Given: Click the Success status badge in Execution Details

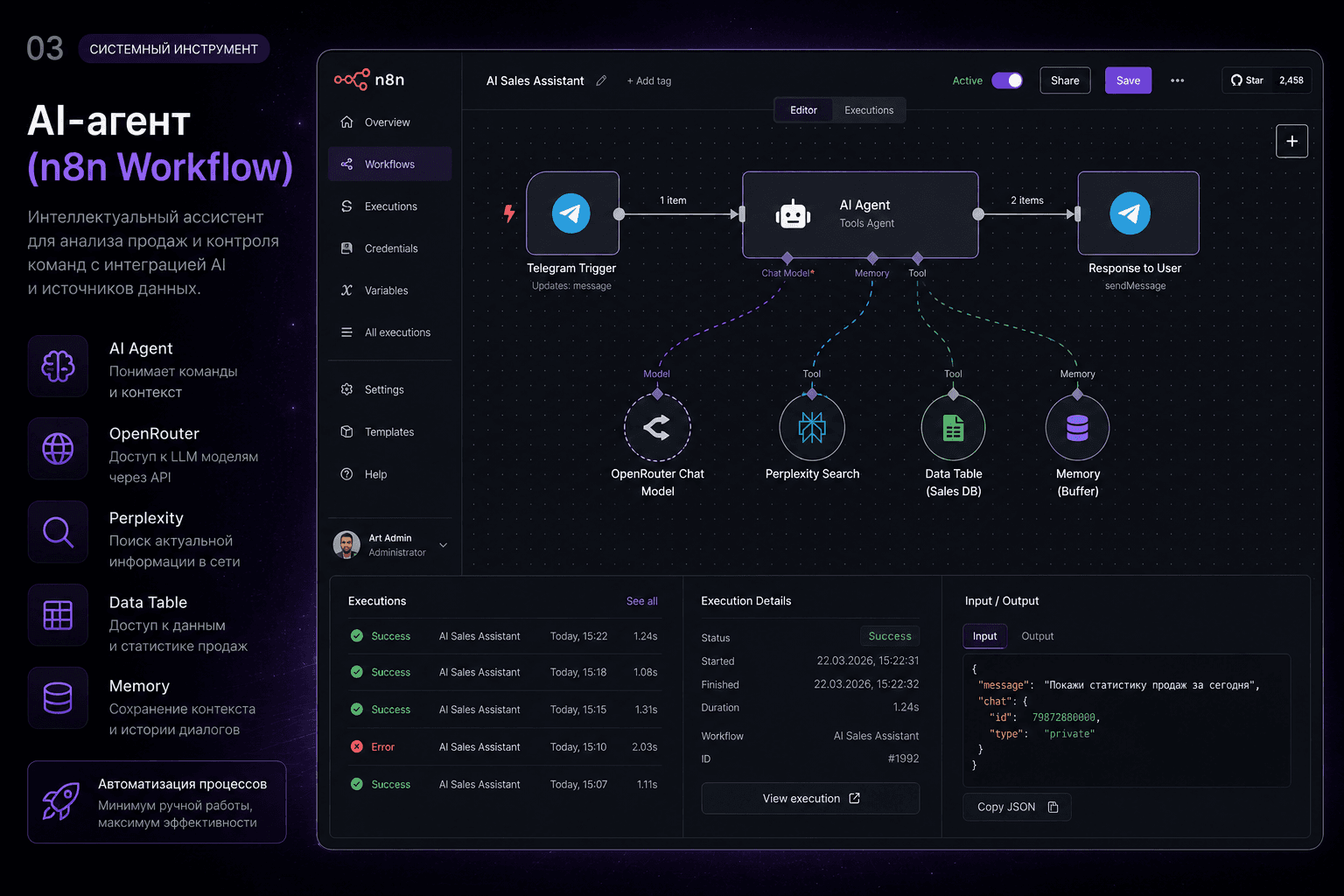Looking at the screenshot, I should (x=890, y=636).
